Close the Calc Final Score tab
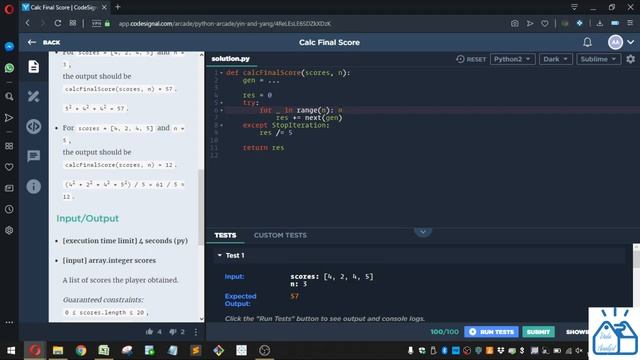This screenshot has width=640, height=360. tap(104, 7)
